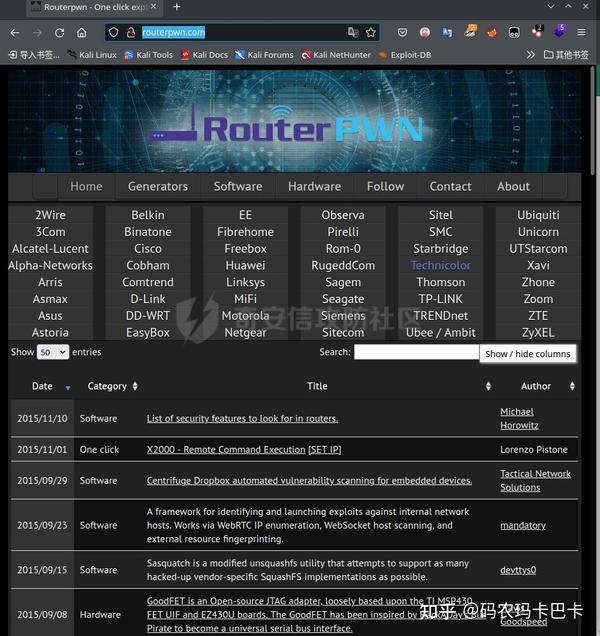Image resolution: width=600 pixels, height=636 pixels.
Task: Select the ZyXEL vendor link
Action: 538,333
